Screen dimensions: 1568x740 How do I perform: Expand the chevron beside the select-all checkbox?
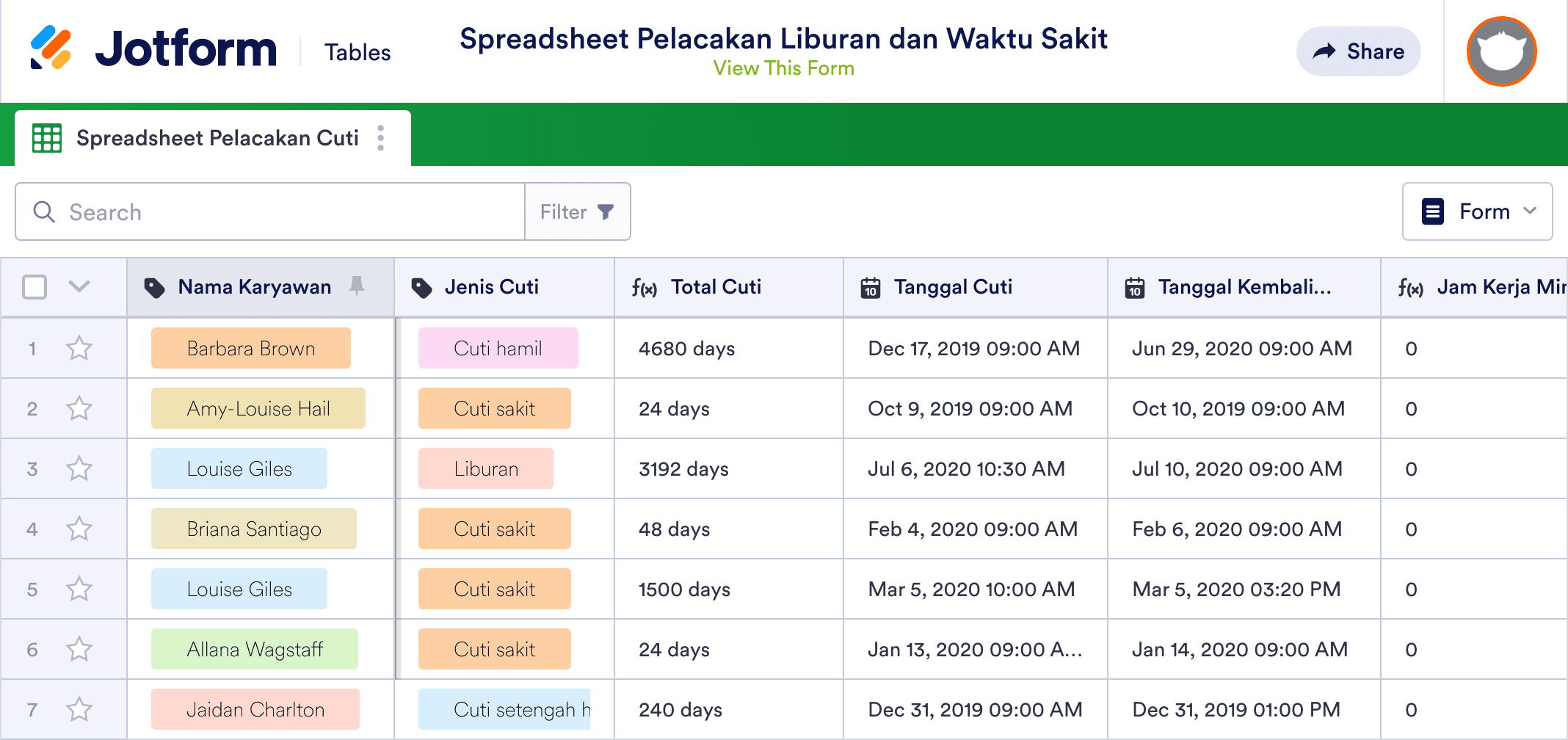pyautogui.click(x=79, y=287)
